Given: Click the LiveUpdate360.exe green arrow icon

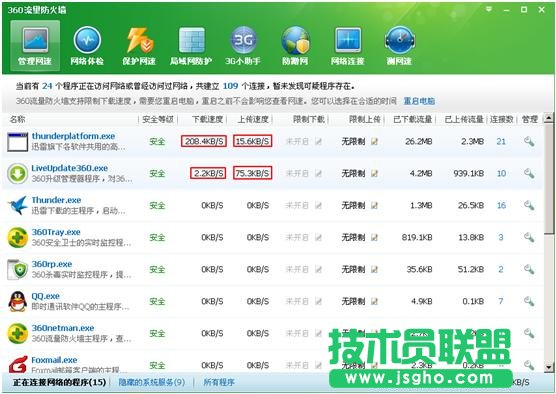Looking at the screenshot, I should (18, 173).
